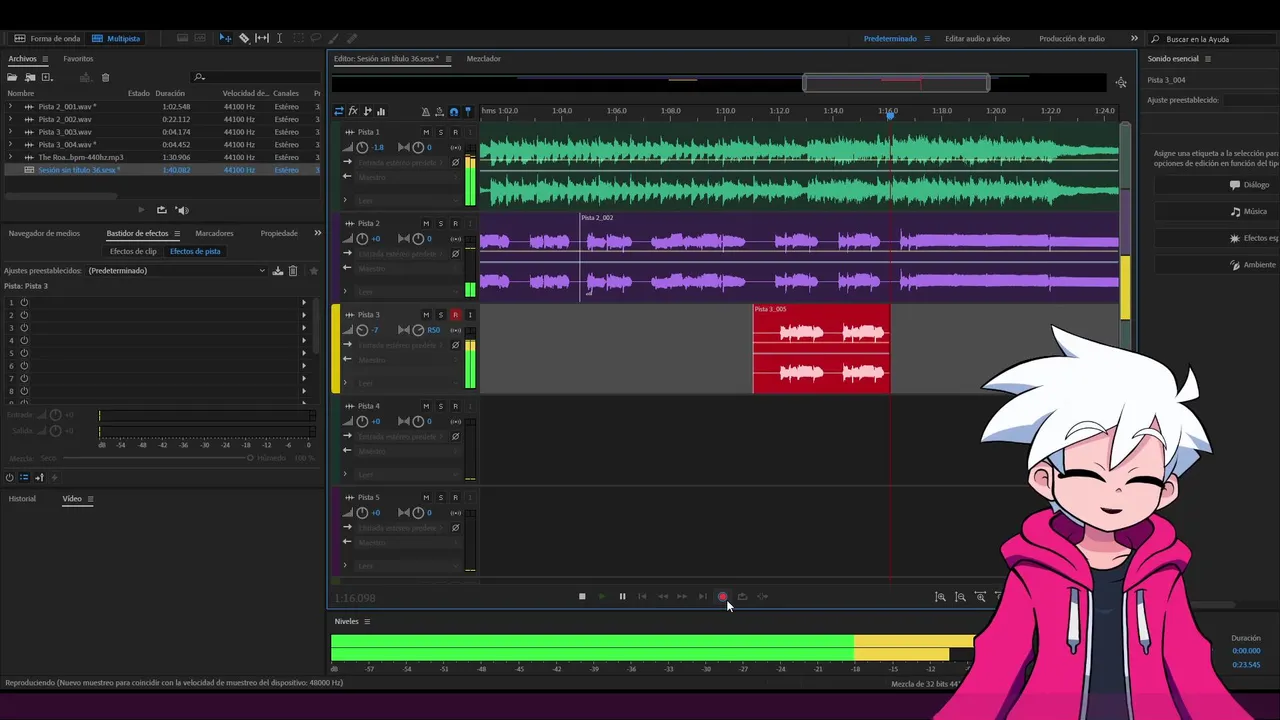Adjust Pista 1 volume knob
The image size is (1280, 720).
(x=362, y=147)
